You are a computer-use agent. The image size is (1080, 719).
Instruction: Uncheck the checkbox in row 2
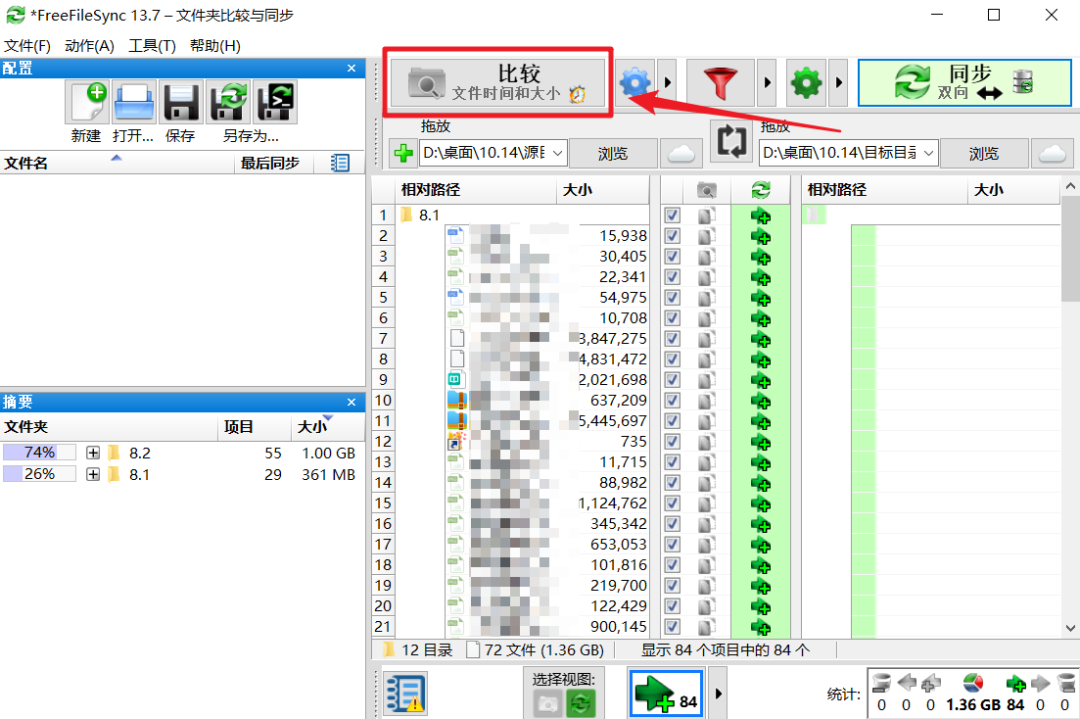[x=672, y=236]
